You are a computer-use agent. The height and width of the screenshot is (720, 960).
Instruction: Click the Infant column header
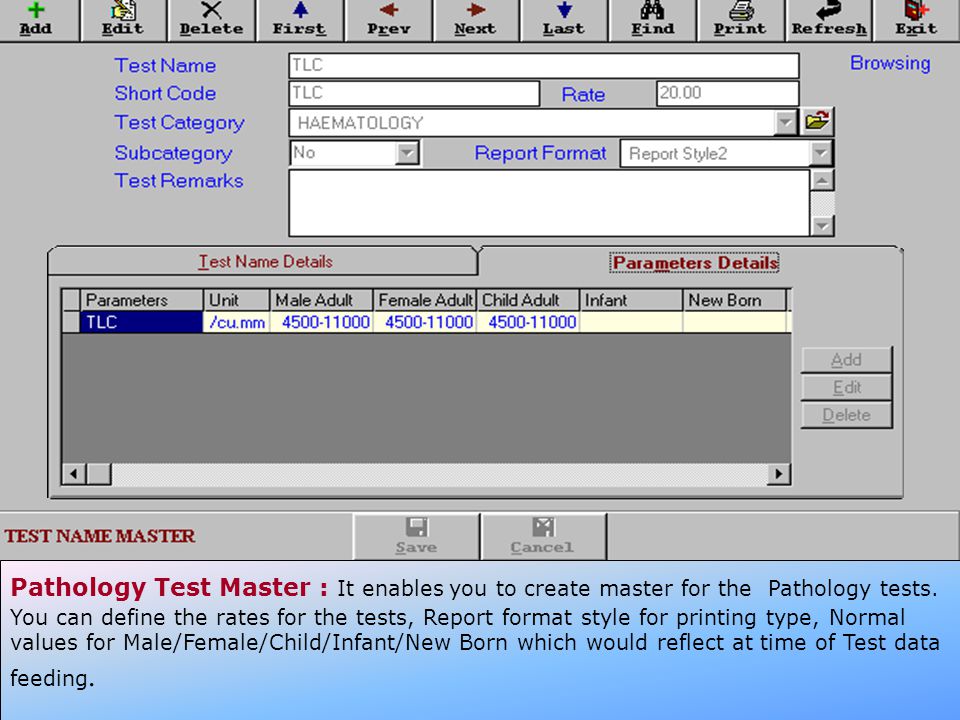click(631, 300)
